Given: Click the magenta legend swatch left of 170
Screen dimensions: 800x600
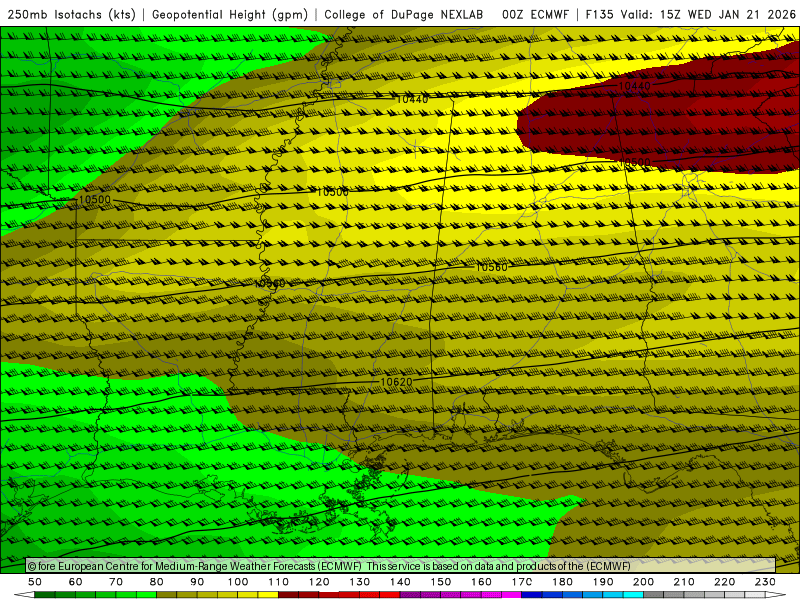Looking at the screenshot, I should point(511,595).
